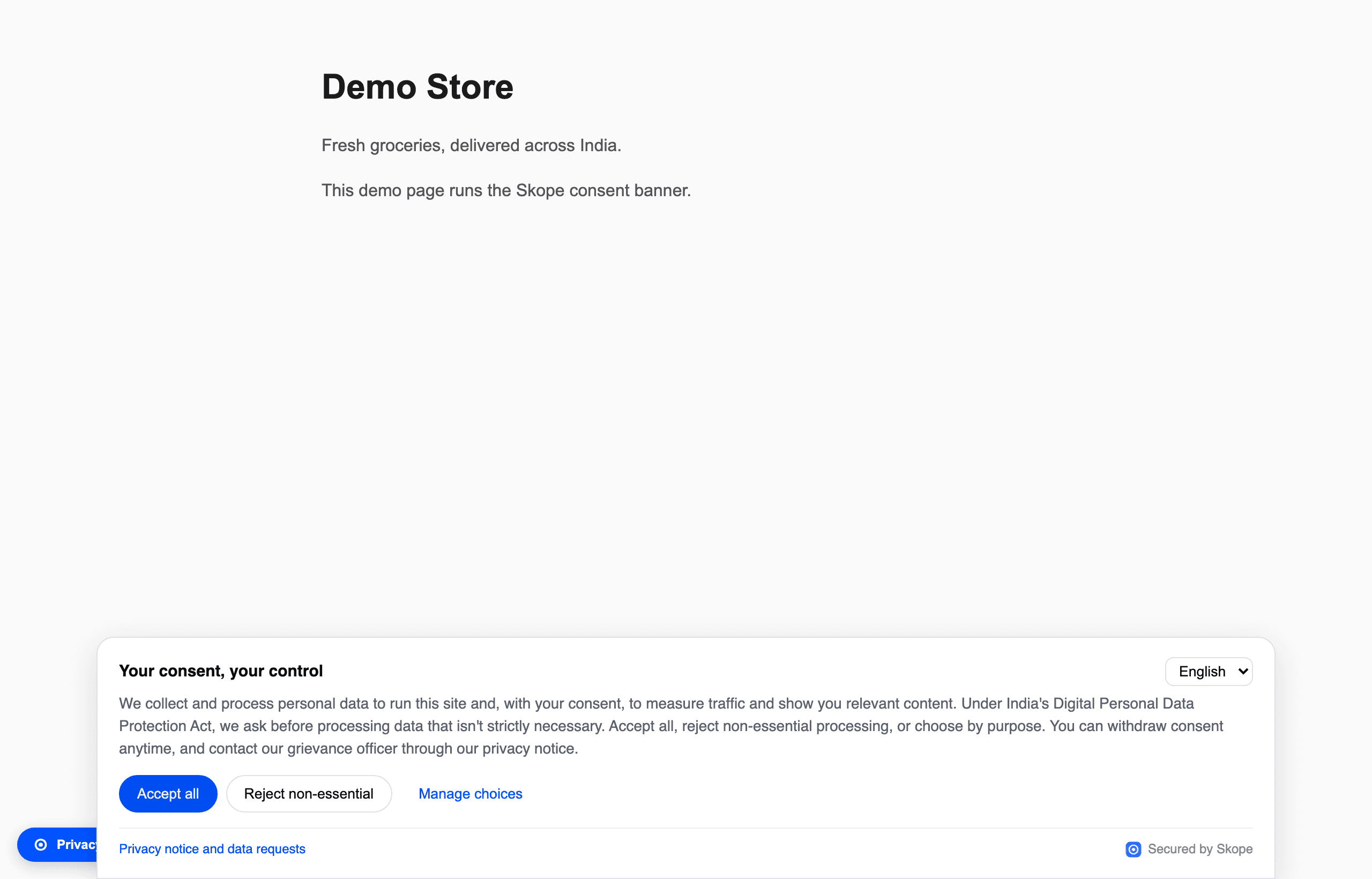This screenshot has height=879, width=1372.
Task: Click Reject non-essential button
Action: click(x=309, y=793)
